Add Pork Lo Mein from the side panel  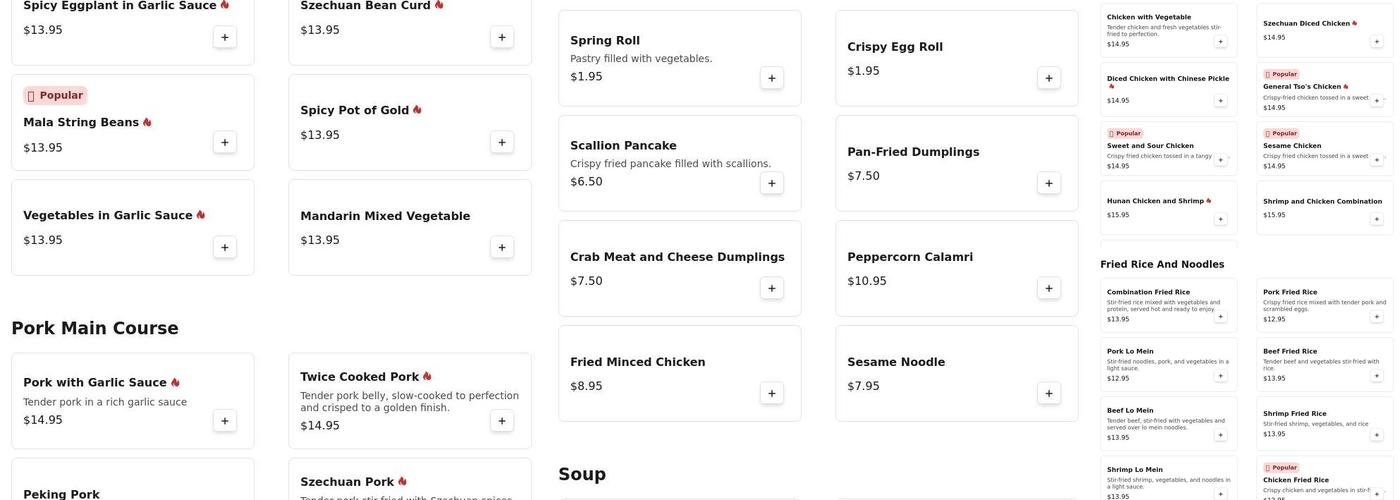pos(1220,376)
